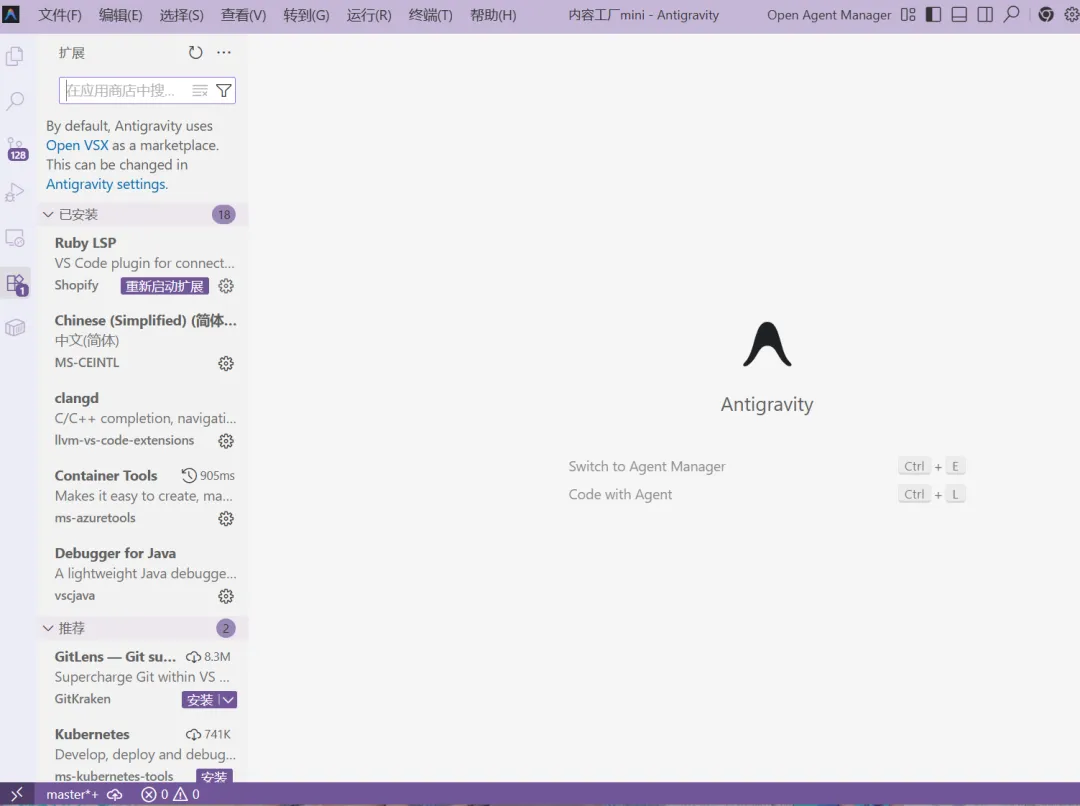Click 重新启动扩展 for Ruby LSP
The height and width of the screenshot is (806, 1080).
(165, 286)
